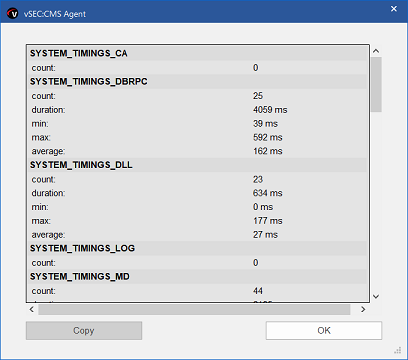Click the duration value 4059 ms
The height and width of the screenshot is (360, 408).
(270, 110)
